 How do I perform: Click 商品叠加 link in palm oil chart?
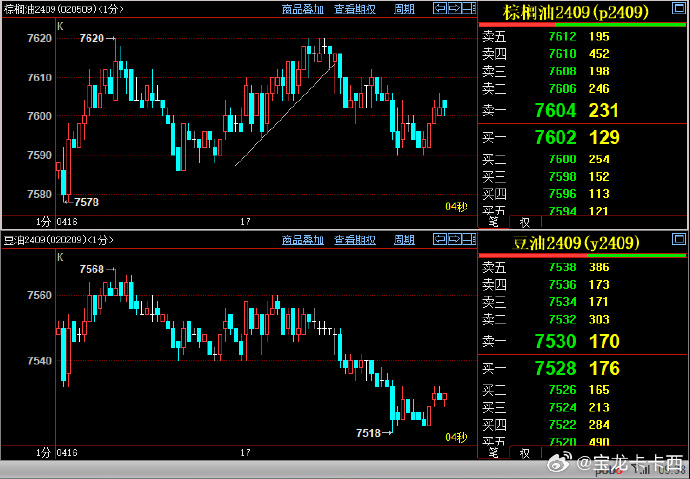302,9
